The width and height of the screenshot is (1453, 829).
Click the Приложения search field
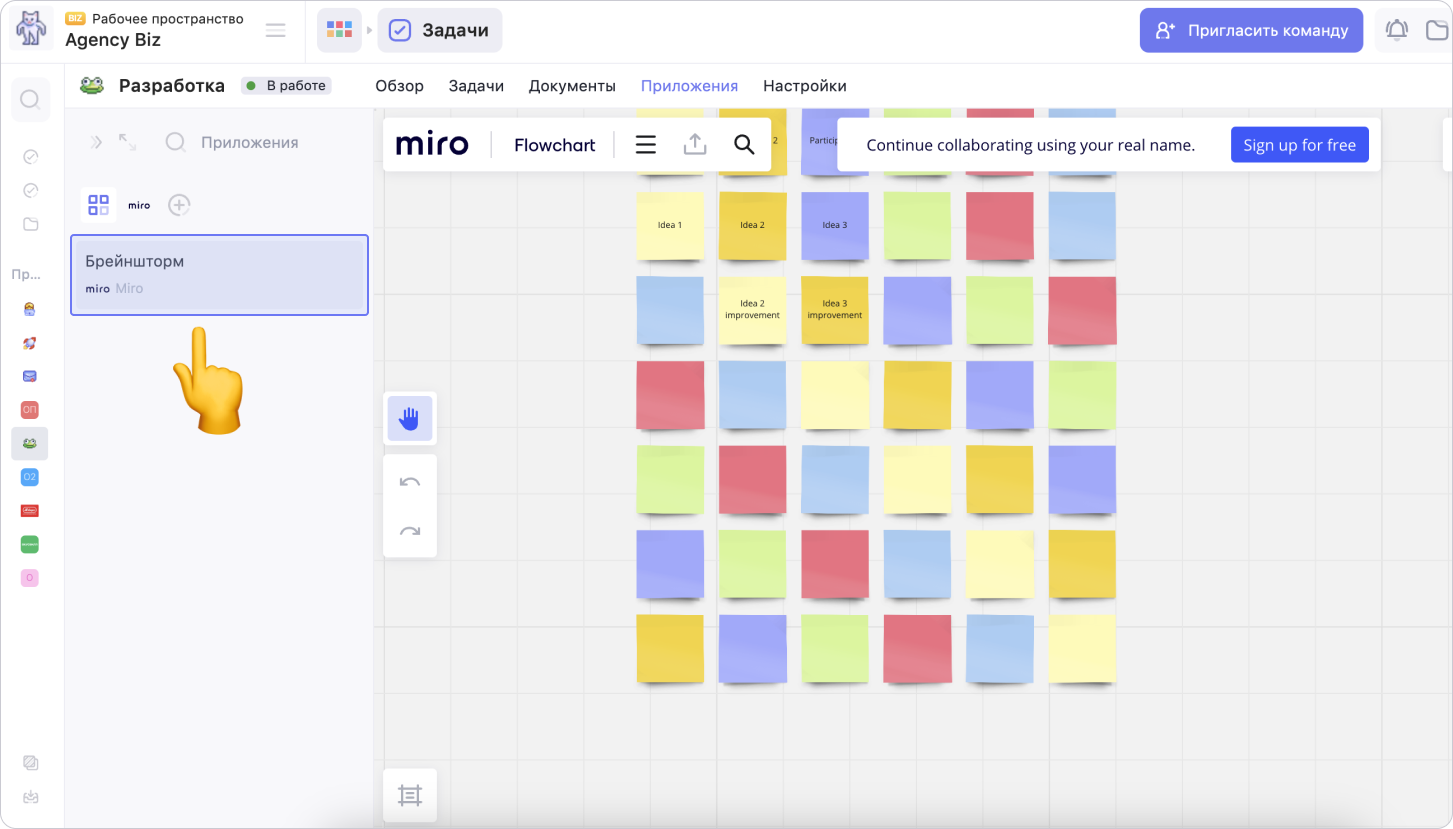tap(250, 142)
